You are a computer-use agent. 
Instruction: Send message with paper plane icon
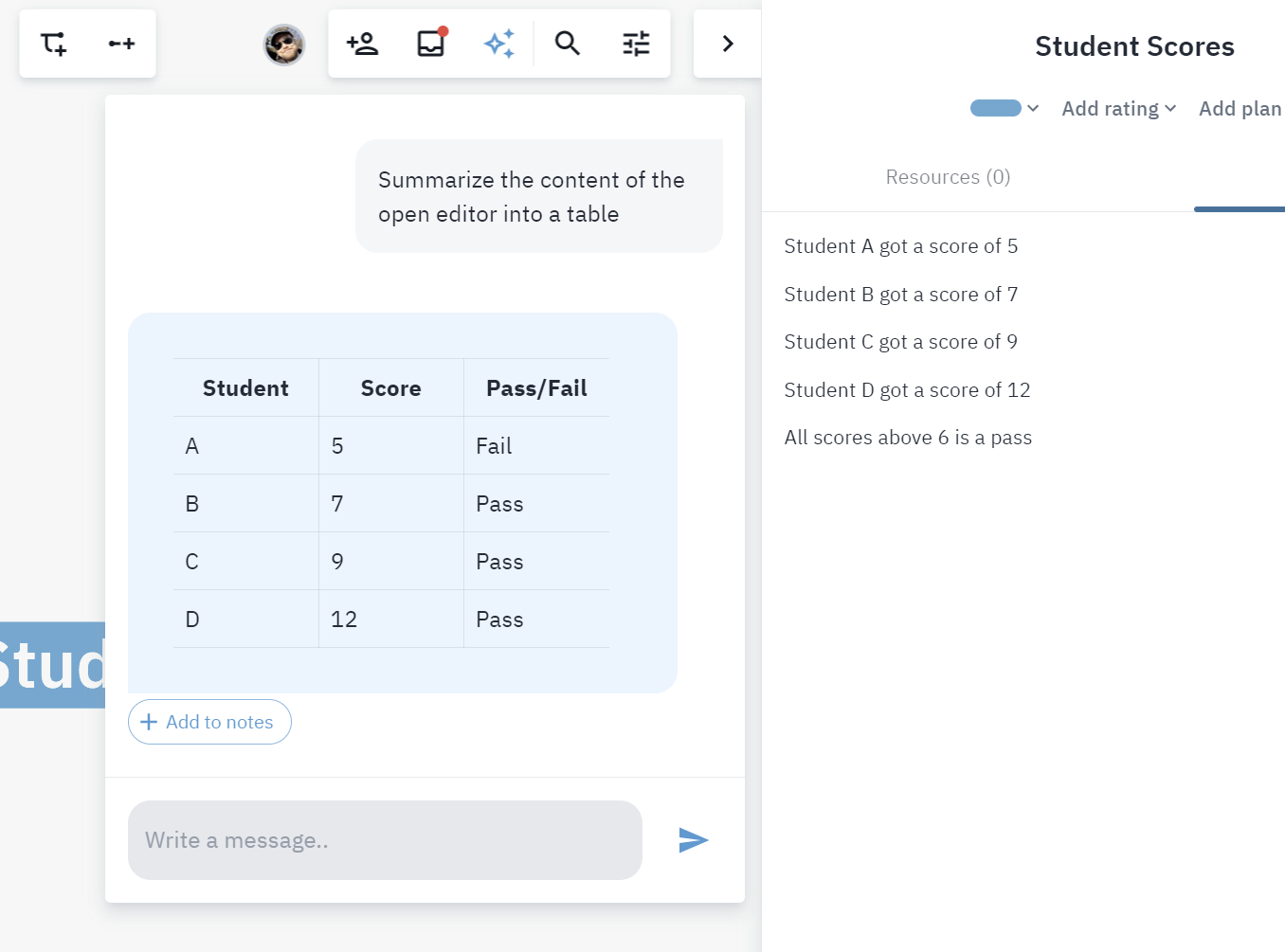(694, 840)
